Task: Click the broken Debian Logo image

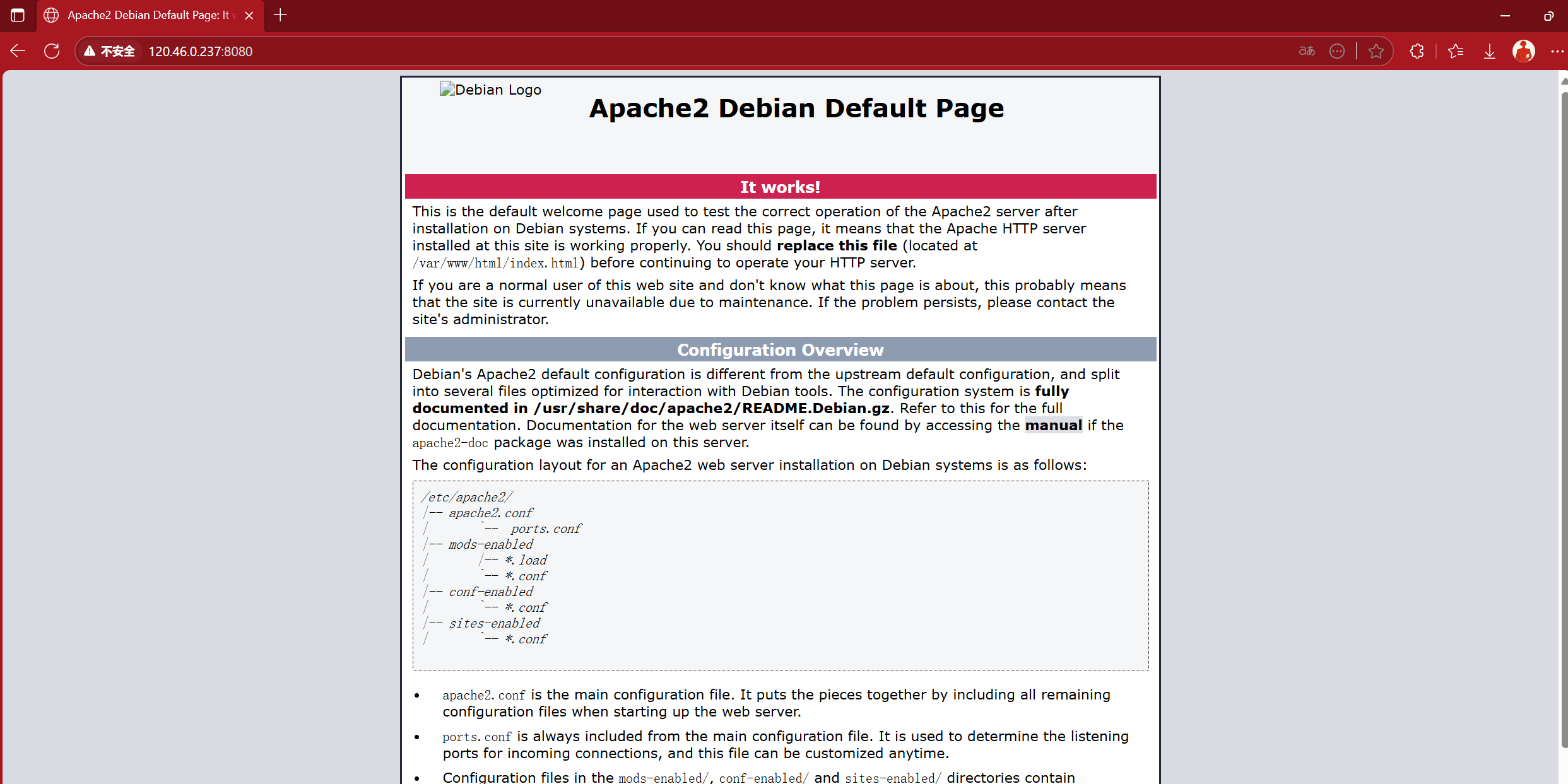Action: [490, 90]
